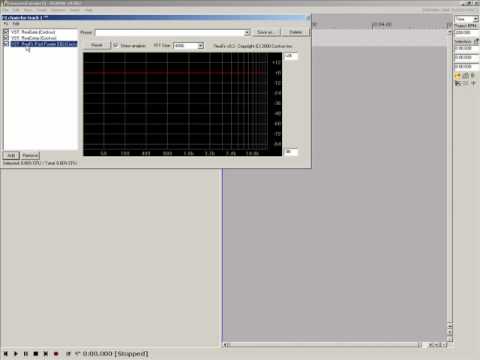Open the Preset dropdown list
The width and height of the screenshot is (480, 360).
247,32
